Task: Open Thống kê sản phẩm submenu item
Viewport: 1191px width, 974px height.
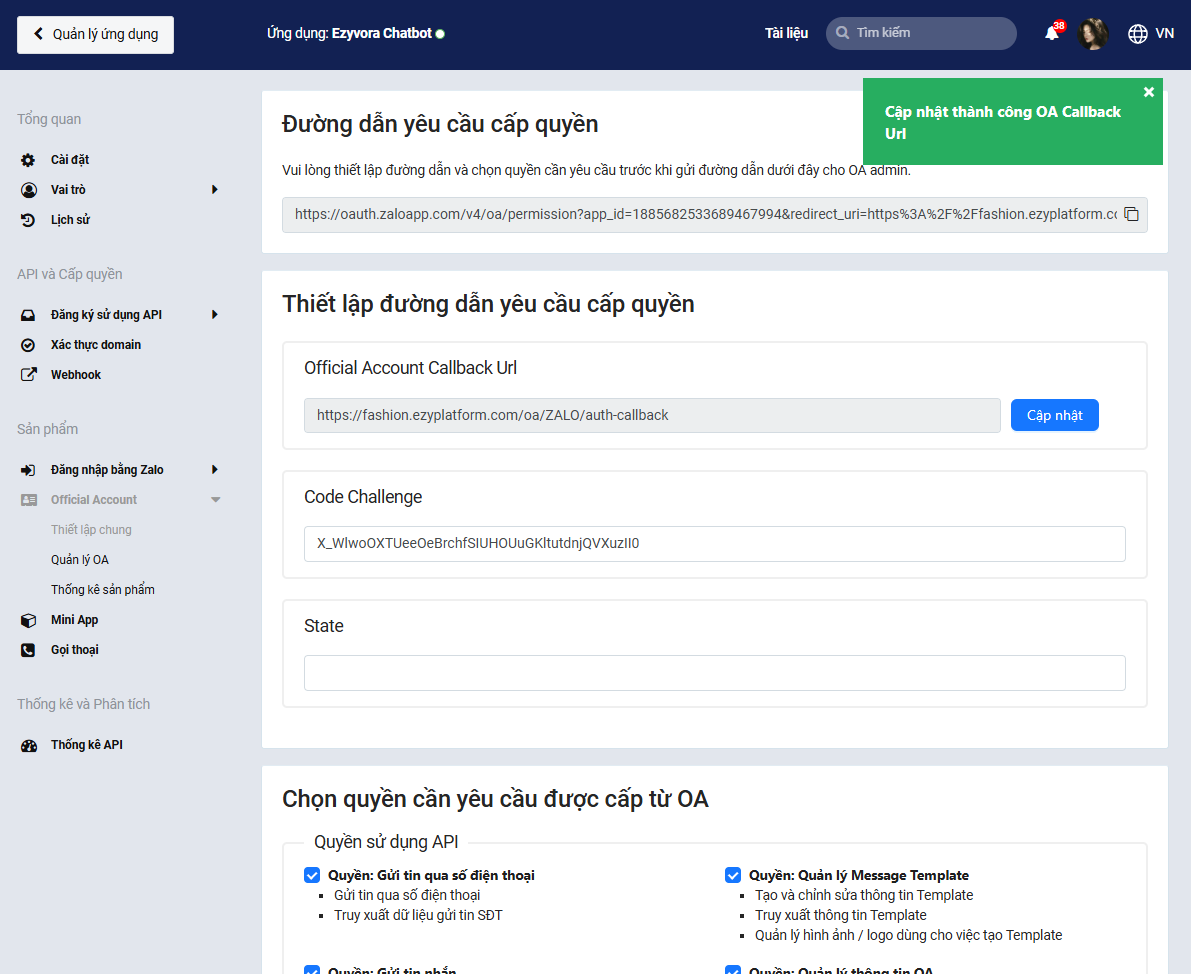Action: (x=103, y=590)
